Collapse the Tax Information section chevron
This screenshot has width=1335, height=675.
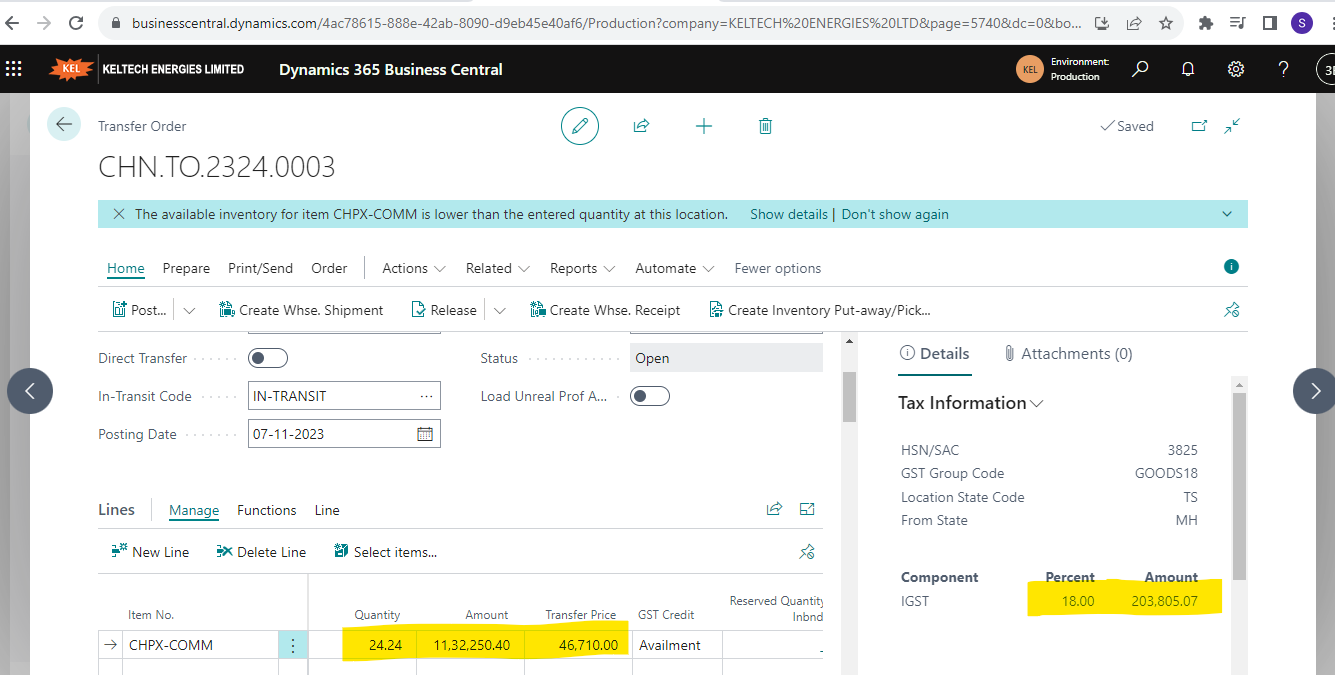click(1037, 402)
